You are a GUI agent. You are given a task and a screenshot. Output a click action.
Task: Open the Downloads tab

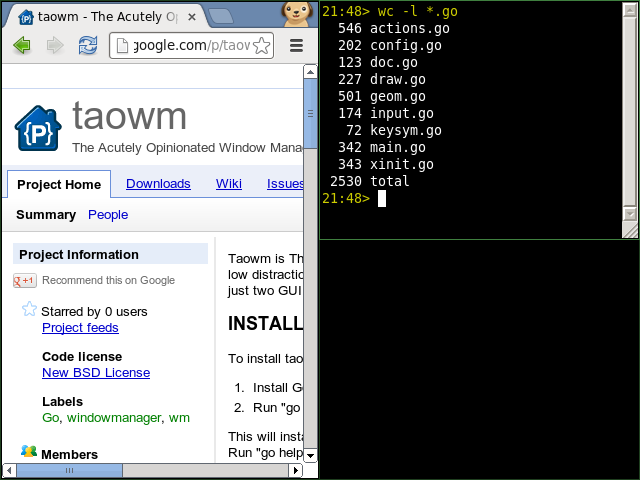158,184
